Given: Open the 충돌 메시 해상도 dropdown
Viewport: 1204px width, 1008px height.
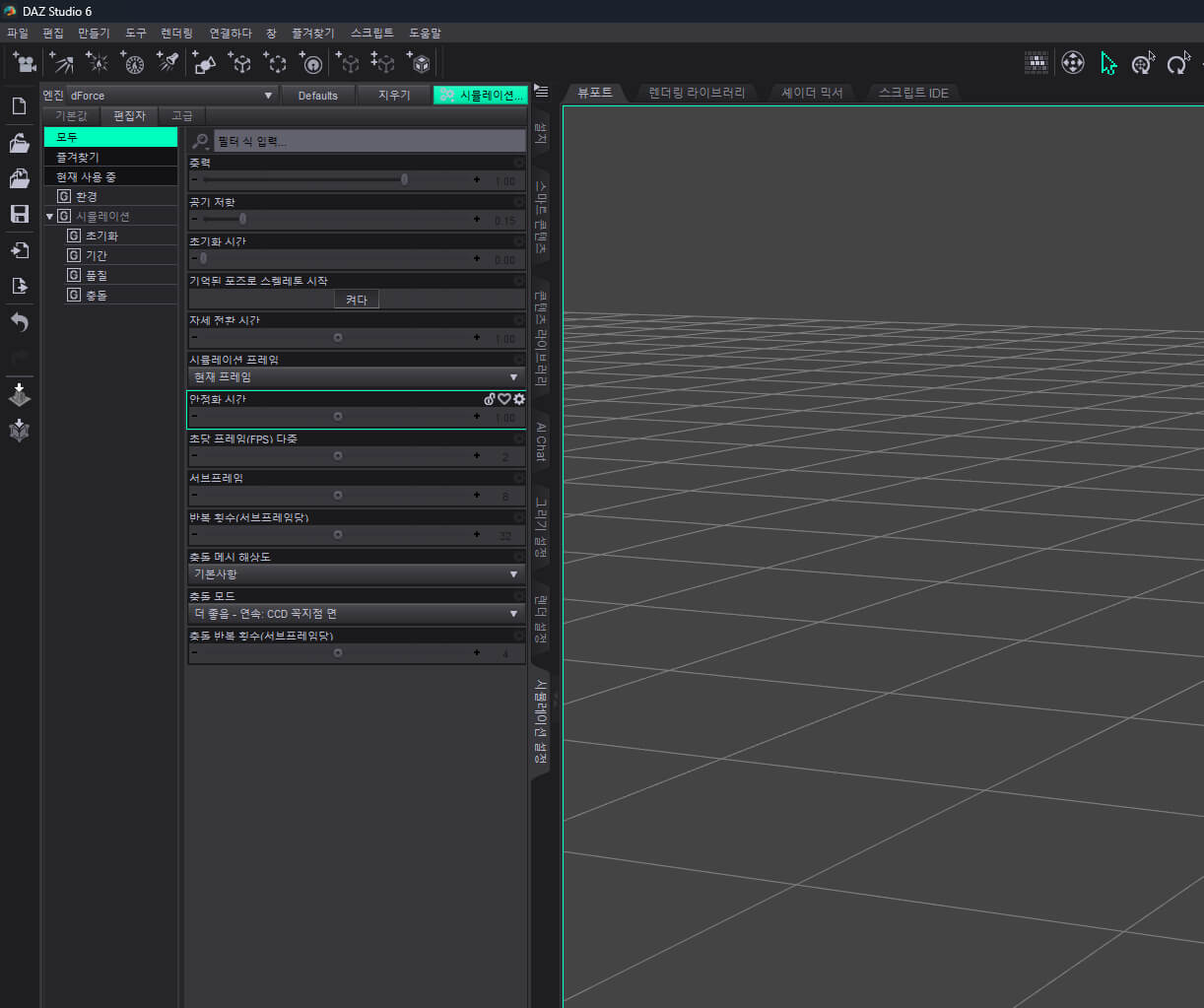Looking at the screenshot, I should tap(356, 574).
